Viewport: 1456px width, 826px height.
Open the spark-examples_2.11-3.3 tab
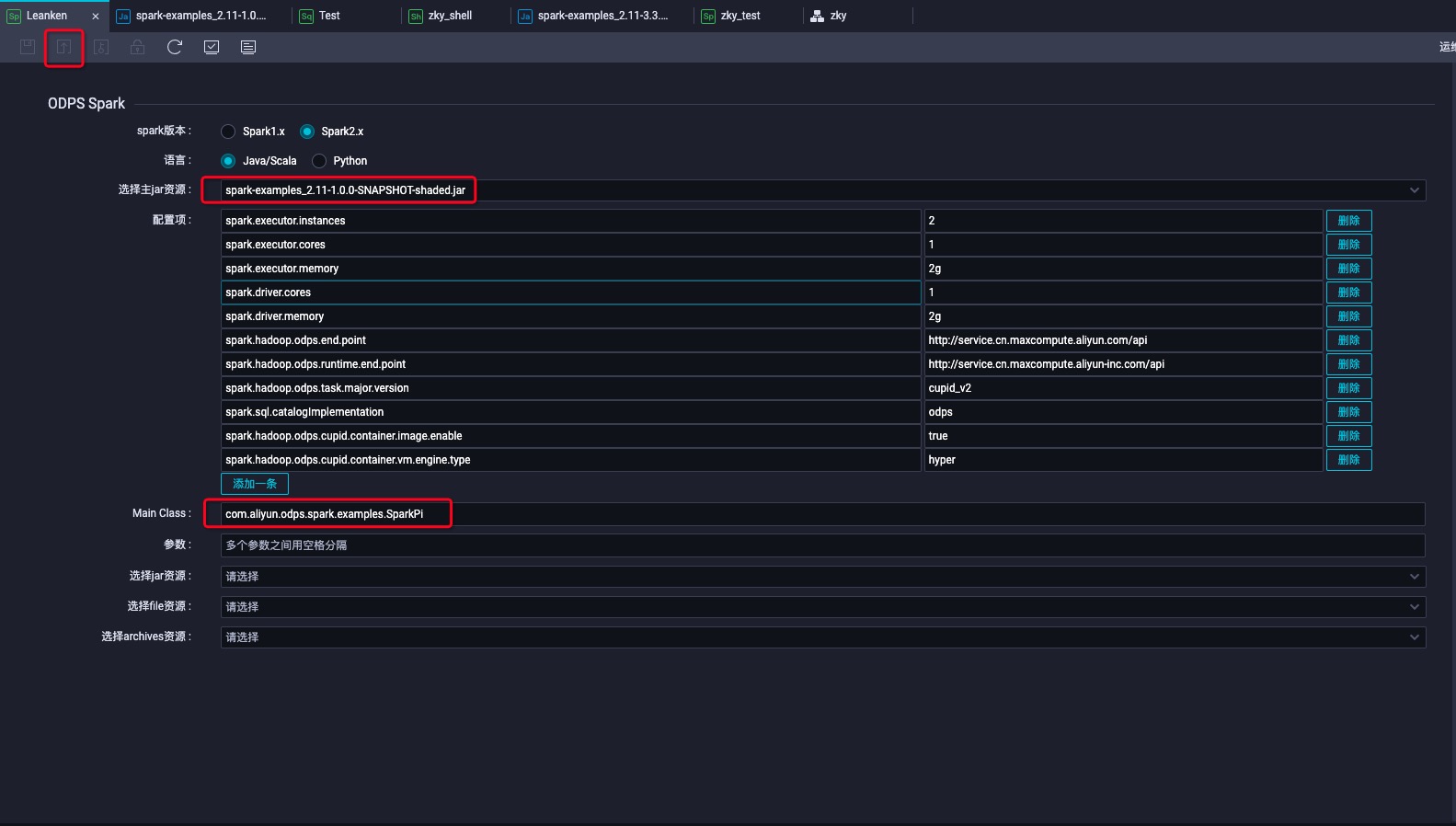click(x=602, y=16)
